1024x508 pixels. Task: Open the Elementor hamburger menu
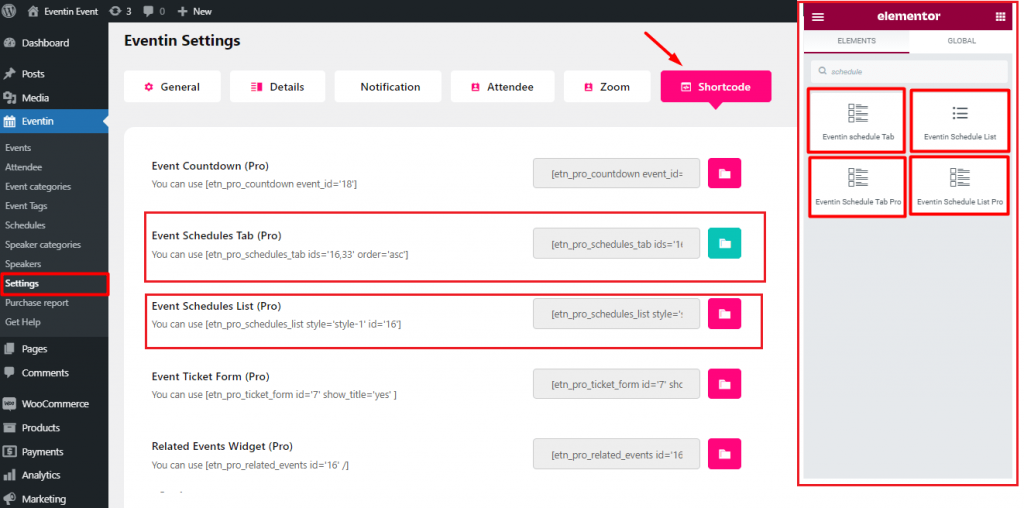click(818, 17)
